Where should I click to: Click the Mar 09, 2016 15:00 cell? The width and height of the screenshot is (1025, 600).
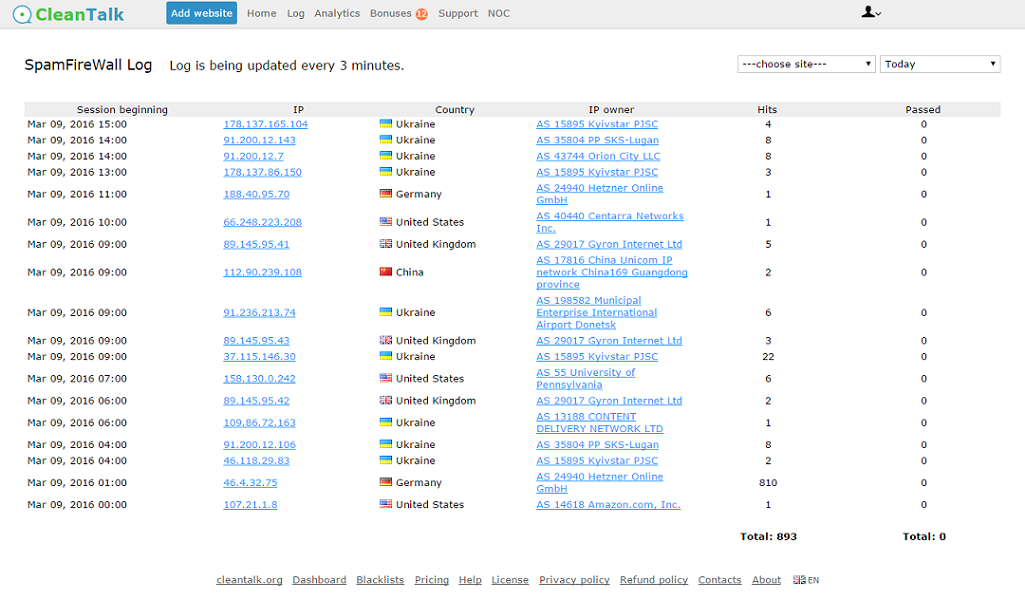(77, 124)
